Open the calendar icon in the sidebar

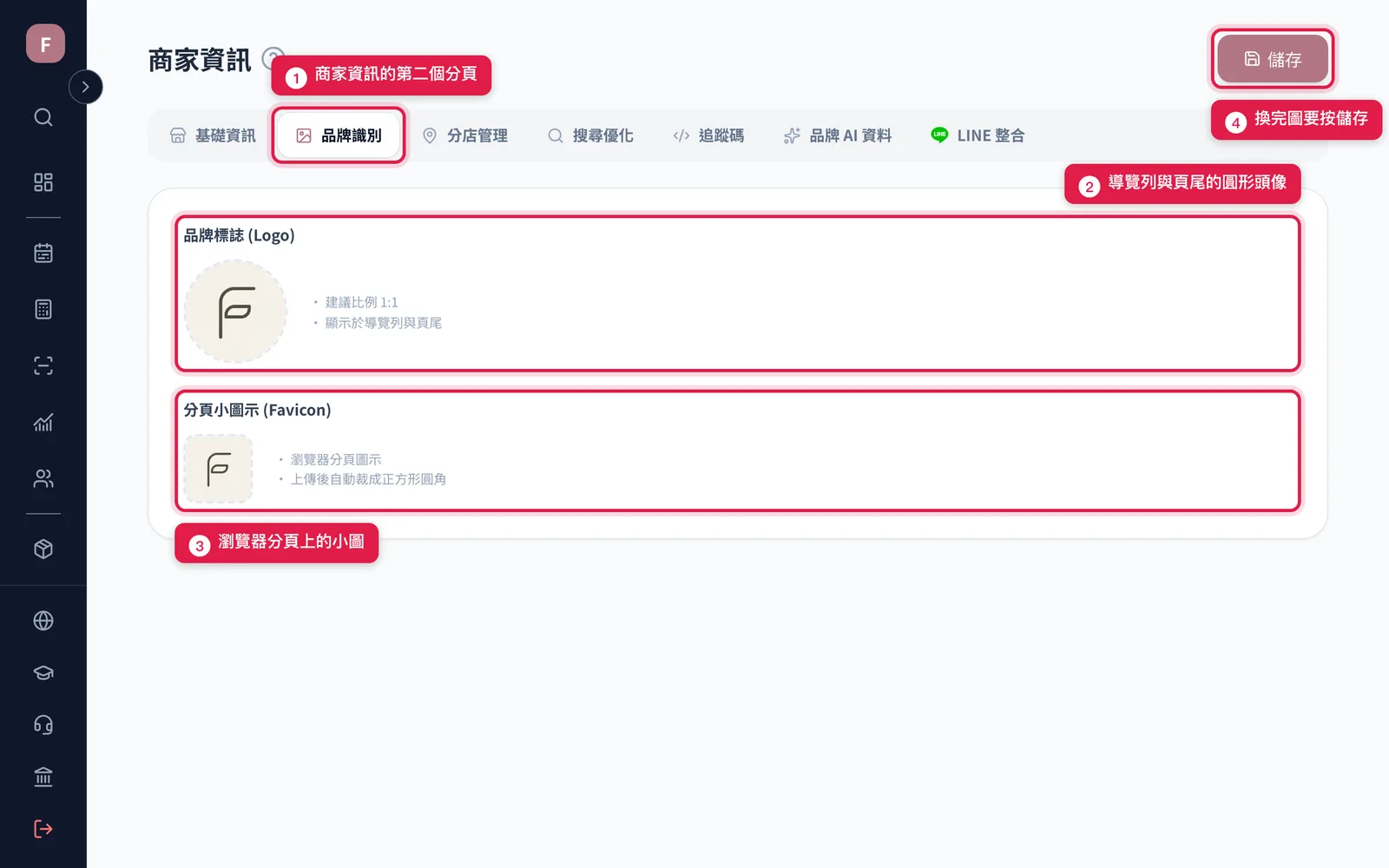[43, 253]
